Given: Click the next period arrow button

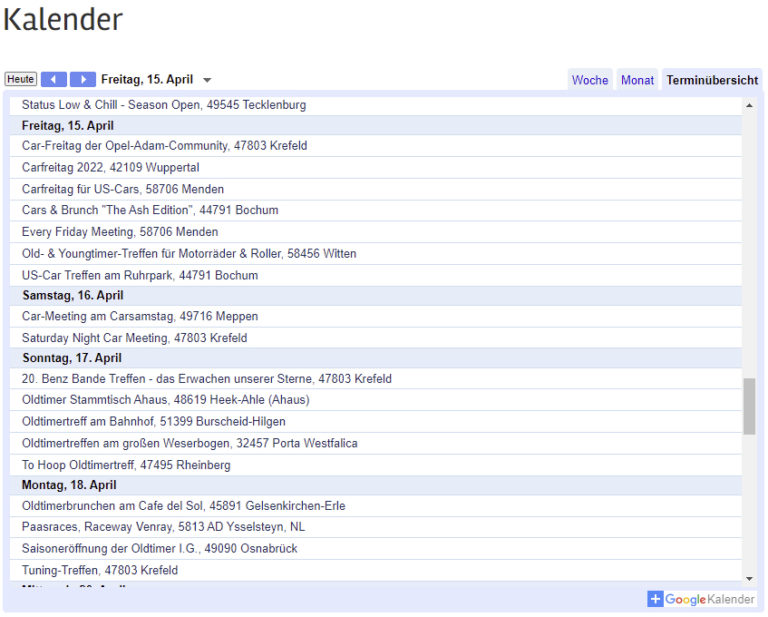Looking at the screenshot, I should pos(83,80).
